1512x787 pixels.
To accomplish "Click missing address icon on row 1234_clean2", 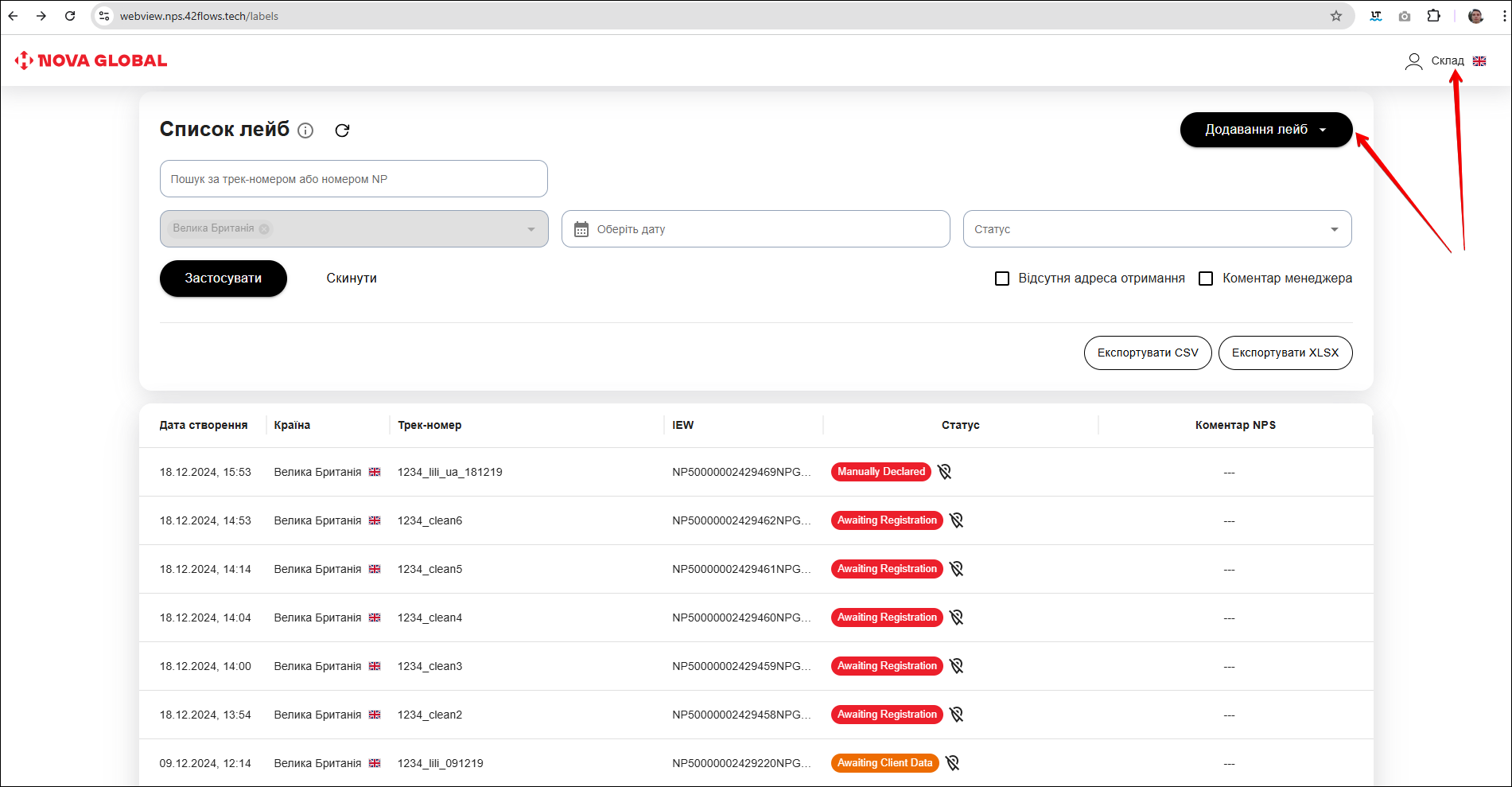I will [x=956, y=715].
